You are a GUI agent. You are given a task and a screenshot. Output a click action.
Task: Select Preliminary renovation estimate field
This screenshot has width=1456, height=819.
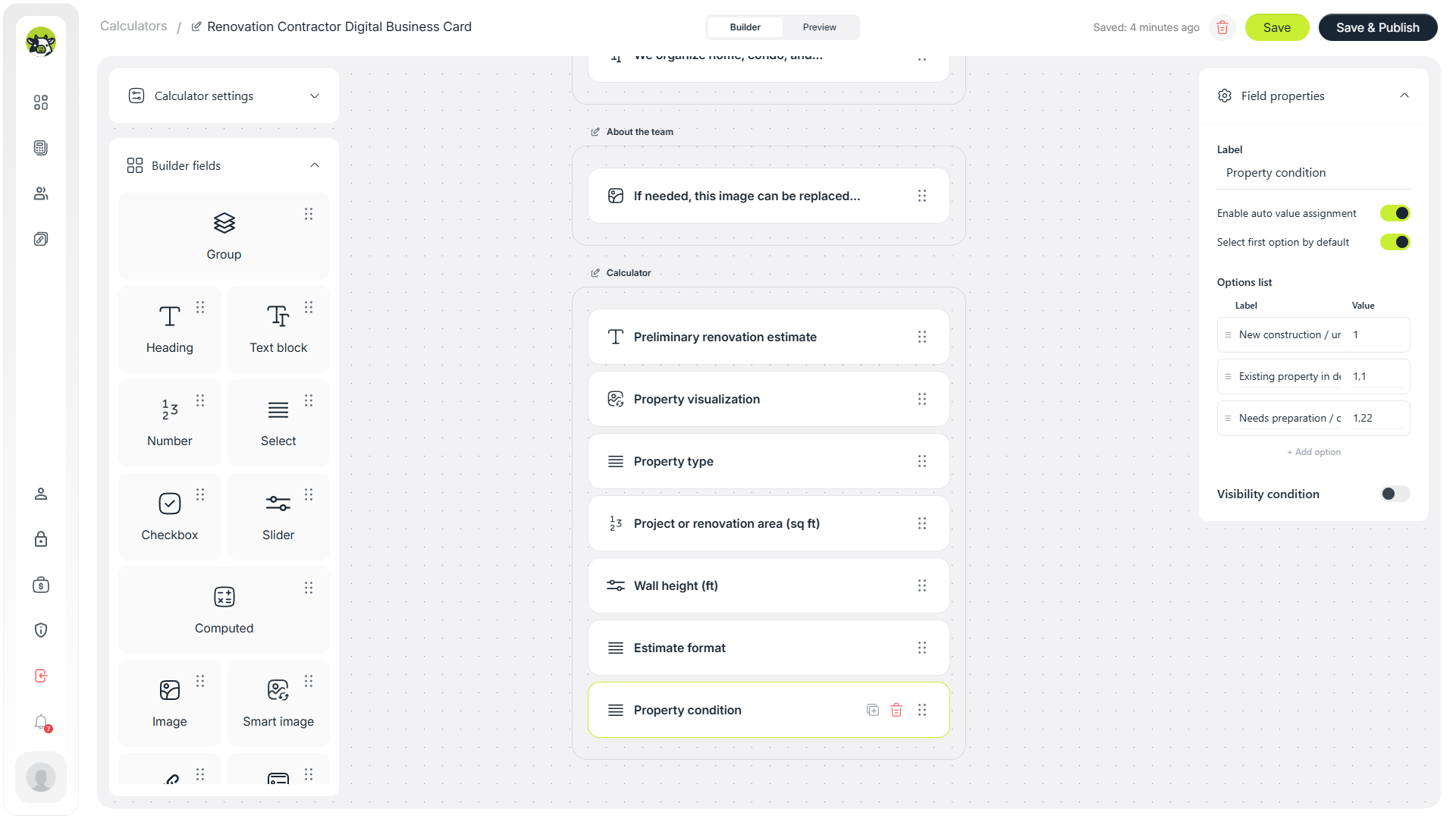(x=769, y=337)
